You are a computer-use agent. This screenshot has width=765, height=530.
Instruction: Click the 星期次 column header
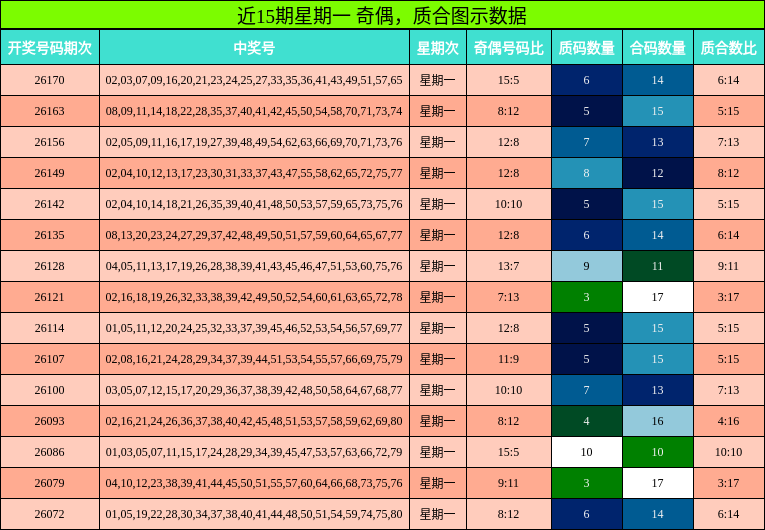click(438, 48)
